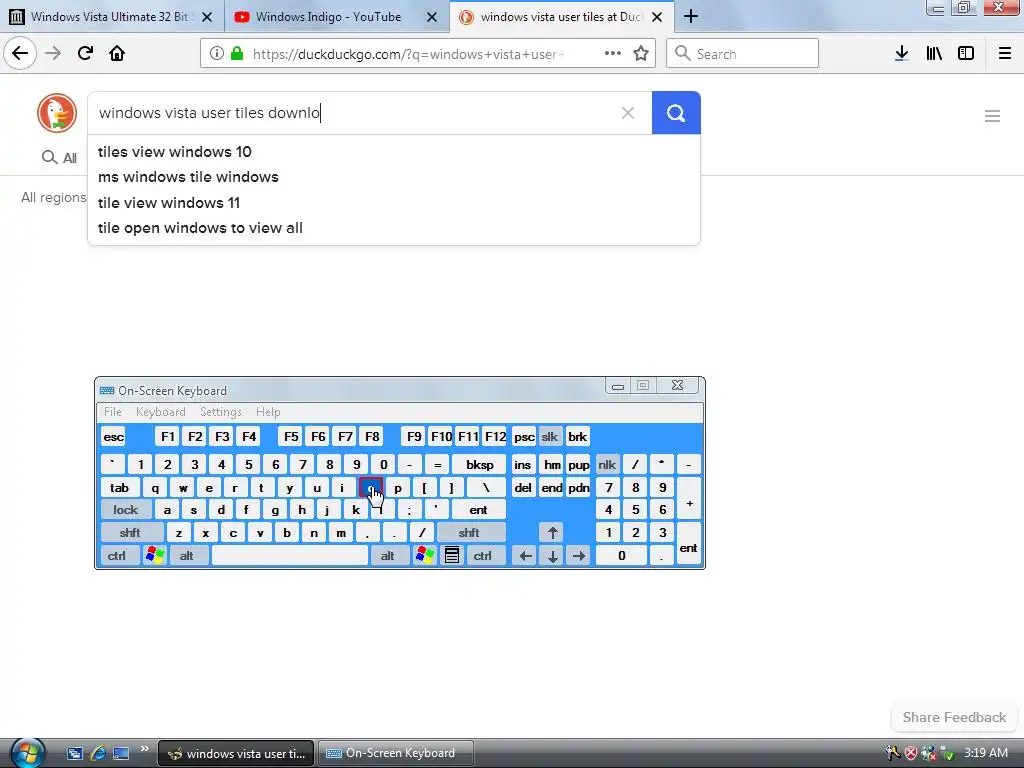Switch to the Firefox taskbar button
The width and height of the screenshot is (1024, 768).
pyautogui.click(x=236, y=753)
